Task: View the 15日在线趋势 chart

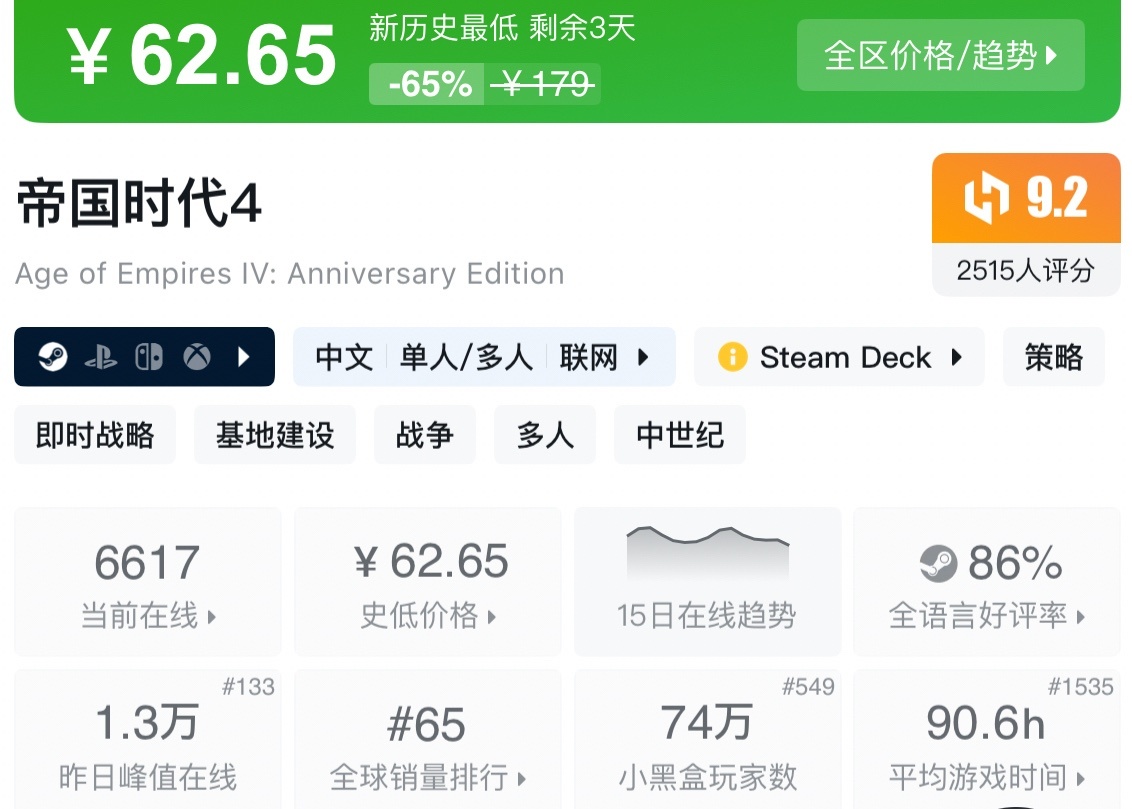Action: [707, 582]
